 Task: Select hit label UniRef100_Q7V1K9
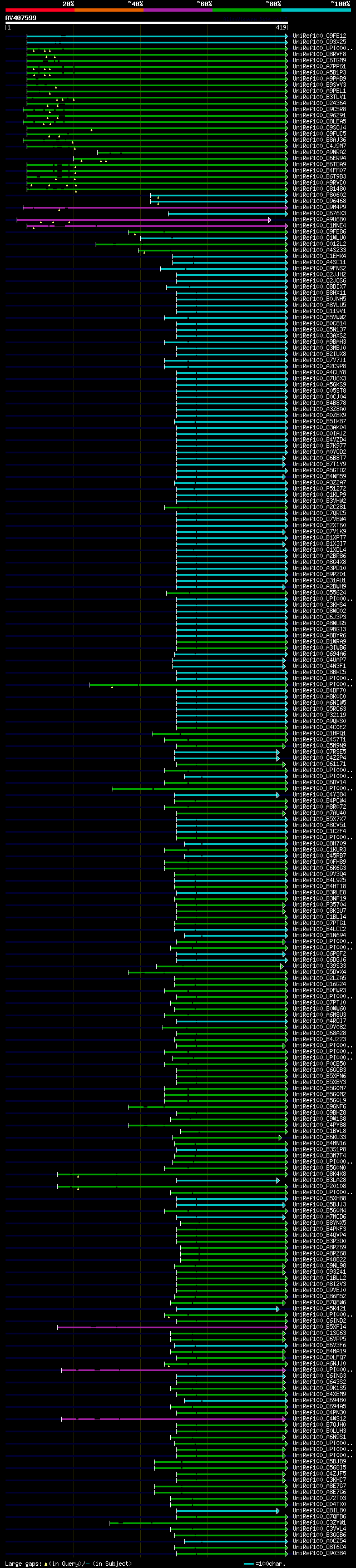tap(319, 531)
